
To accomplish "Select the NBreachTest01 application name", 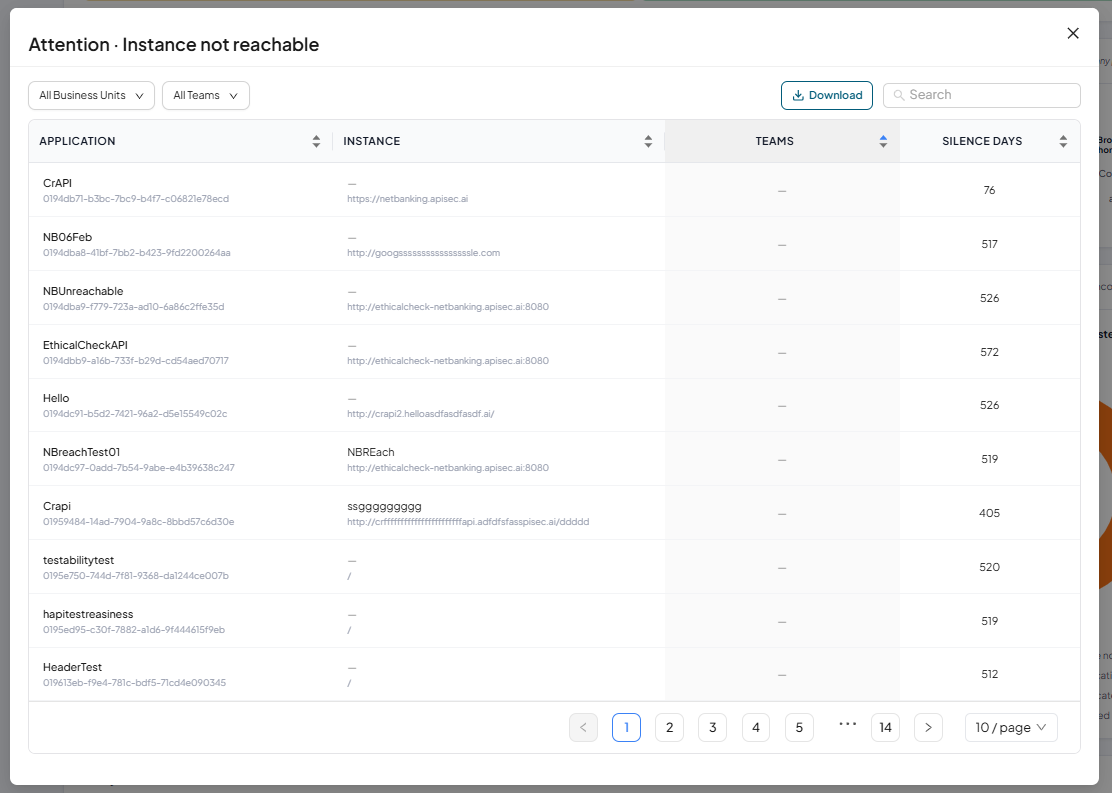I will [x=82, y=452].
